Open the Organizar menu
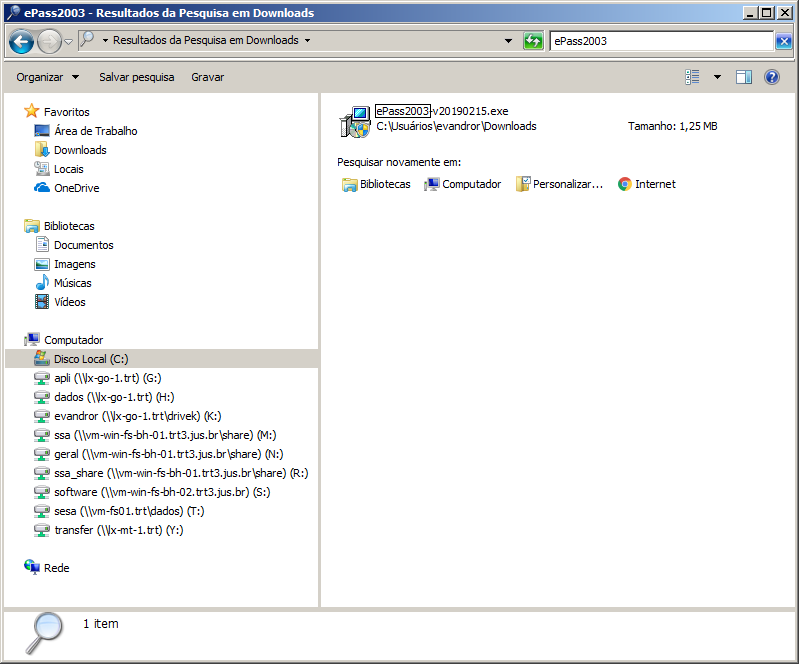 tap(47, 77)
